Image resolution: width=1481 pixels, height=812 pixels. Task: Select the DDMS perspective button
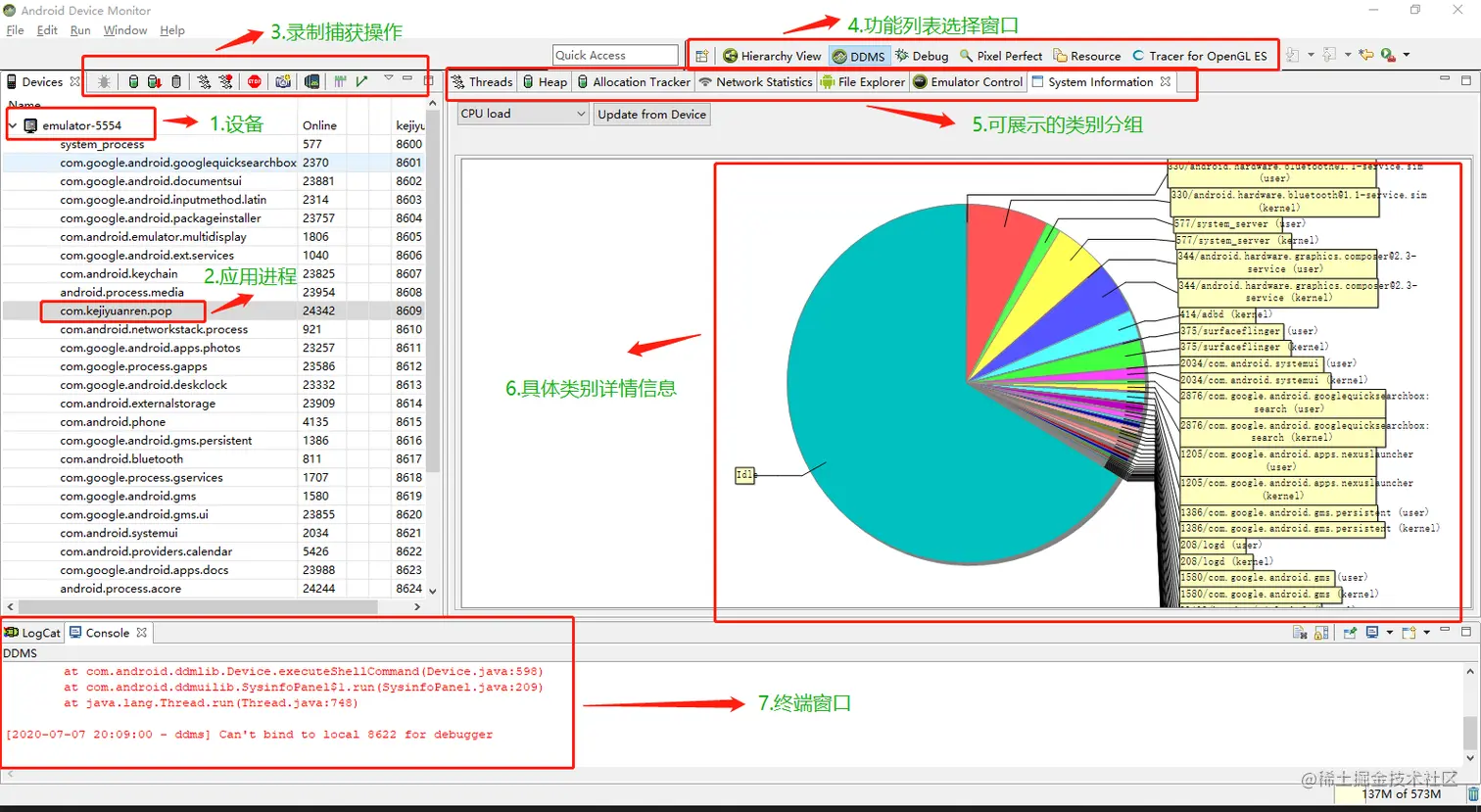click(x=858, y=56)
